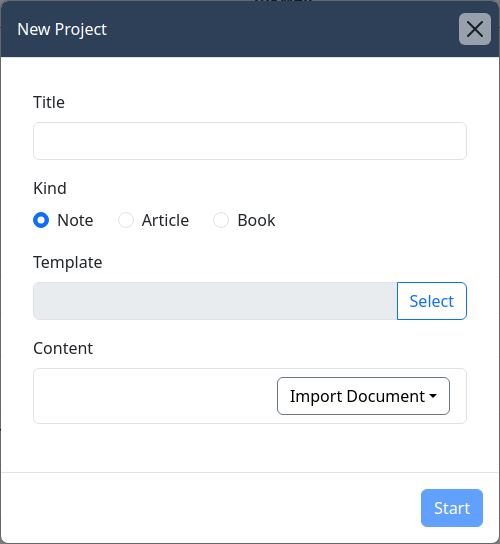Open the Import Document dropdown

pos(363,396)
